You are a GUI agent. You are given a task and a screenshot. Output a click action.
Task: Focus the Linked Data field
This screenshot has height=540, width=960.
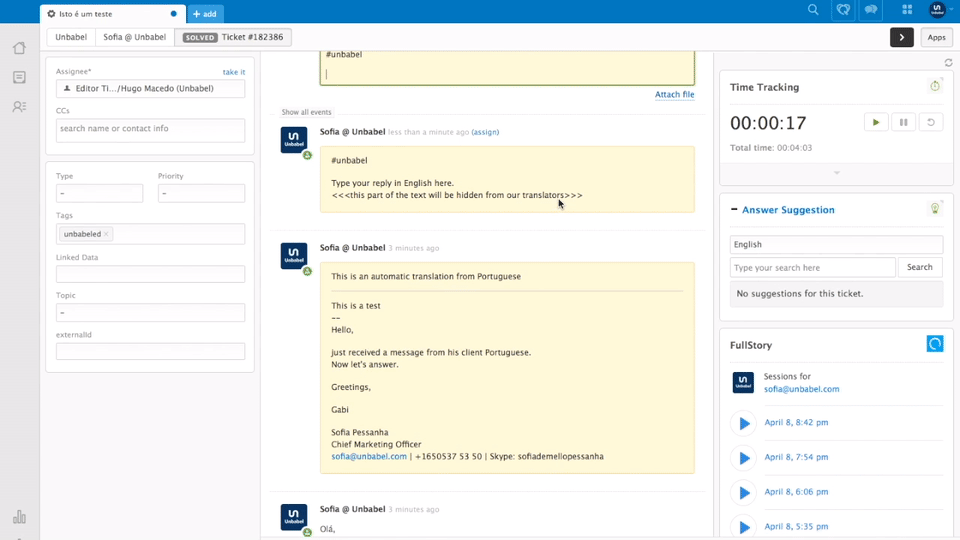point(151,274)
